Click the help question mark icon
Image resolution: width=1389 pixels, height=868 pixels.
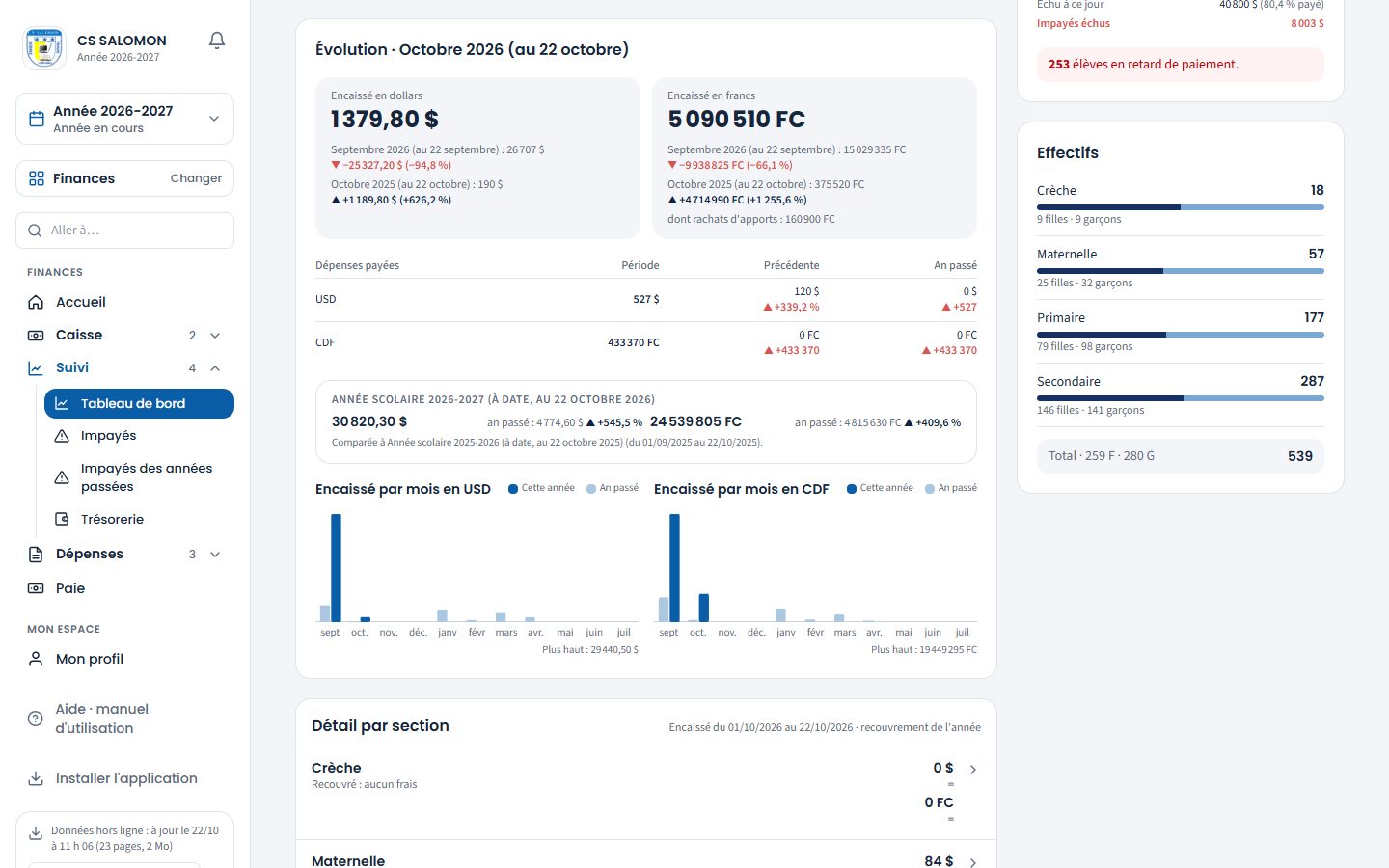(x=36, y=719)
